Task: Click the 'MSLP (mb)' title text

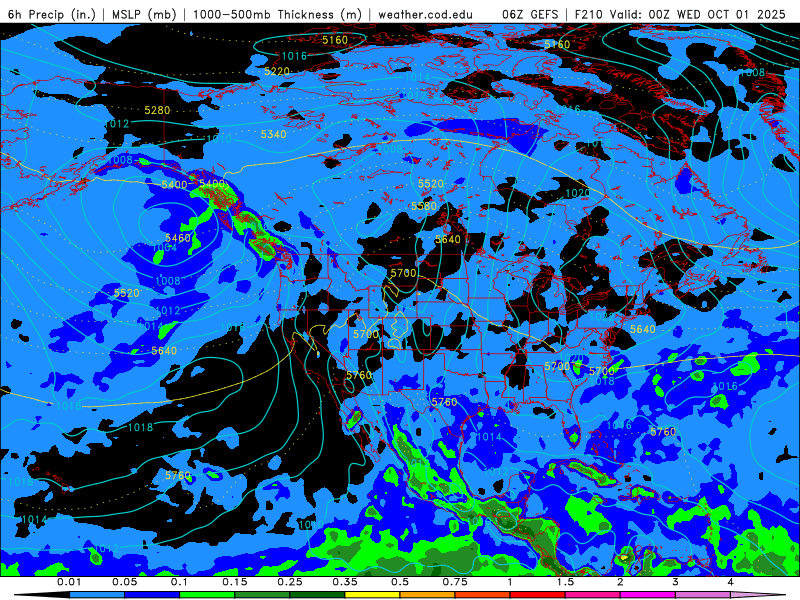Action: tap(144, 14)
